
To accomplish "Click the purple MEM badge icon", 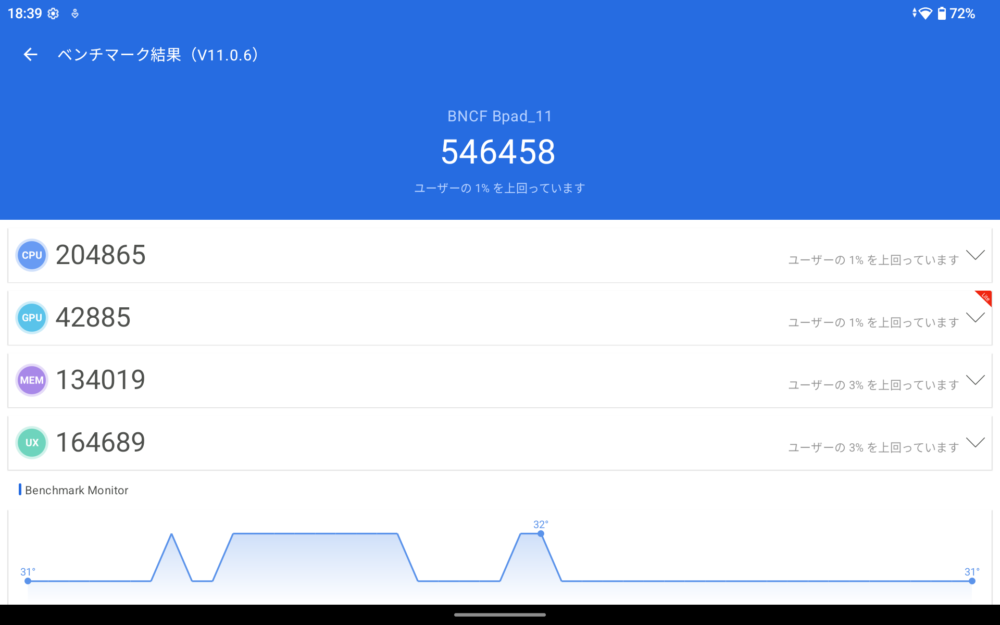I will pos(32,380).
